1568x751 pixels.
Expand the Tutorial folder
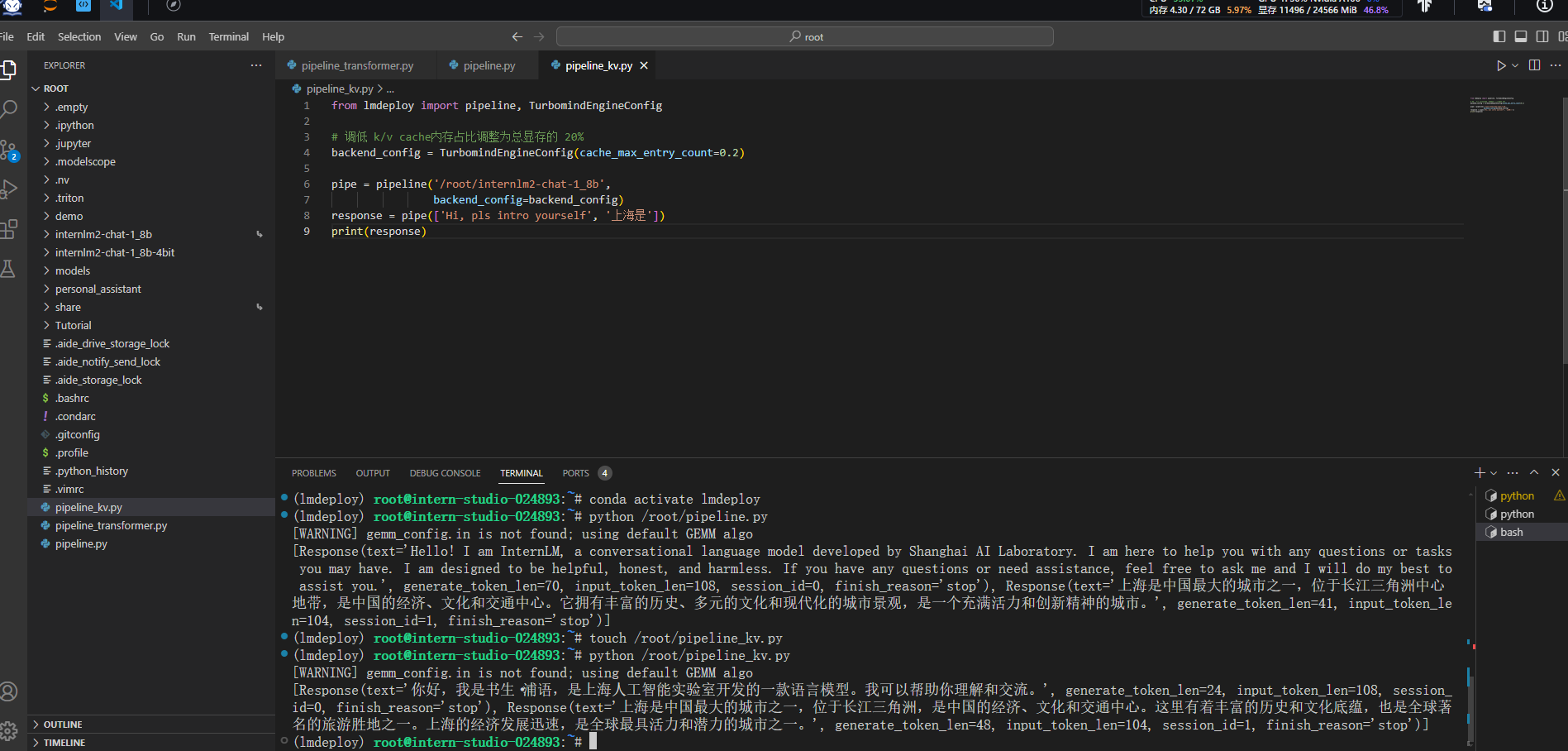151,325
